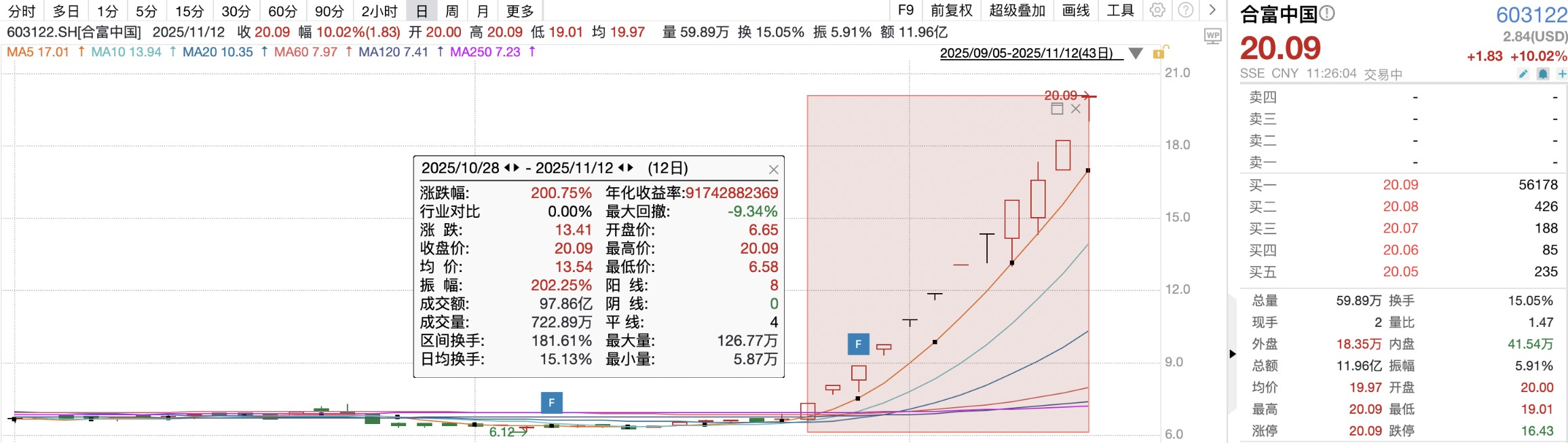Click 买四 bid price 20.06
The image size is (1568, 443).
1400,250
